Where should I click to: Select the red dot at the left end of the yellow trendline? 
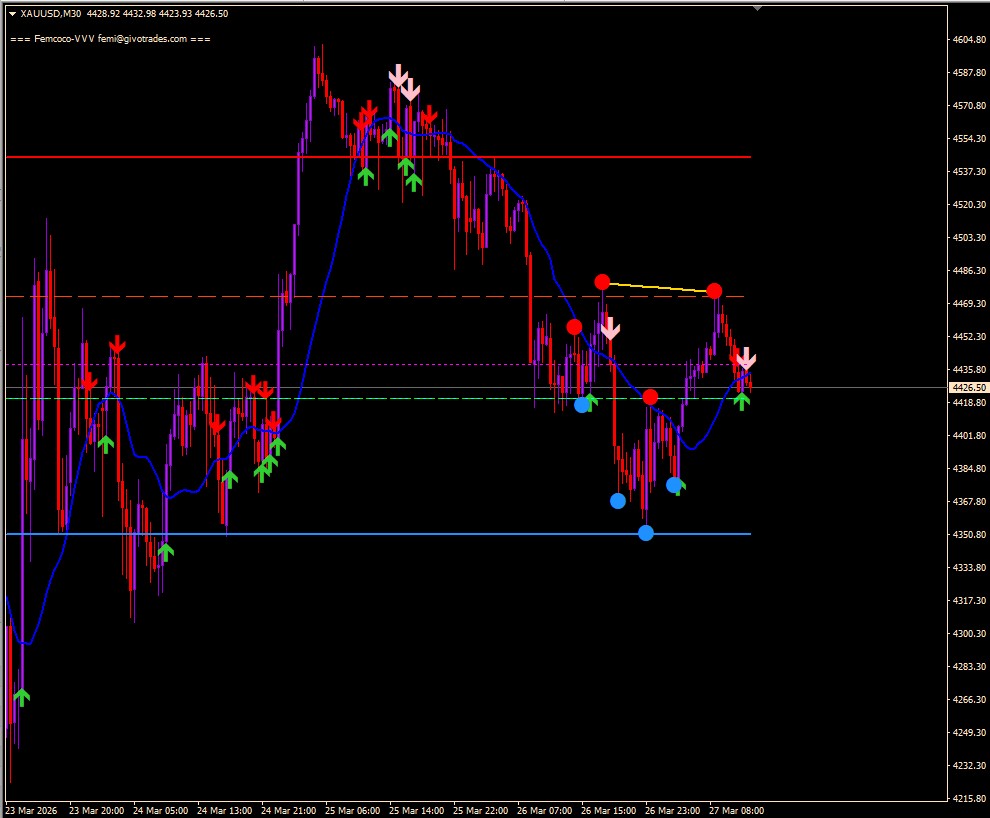tap(602, 282)
